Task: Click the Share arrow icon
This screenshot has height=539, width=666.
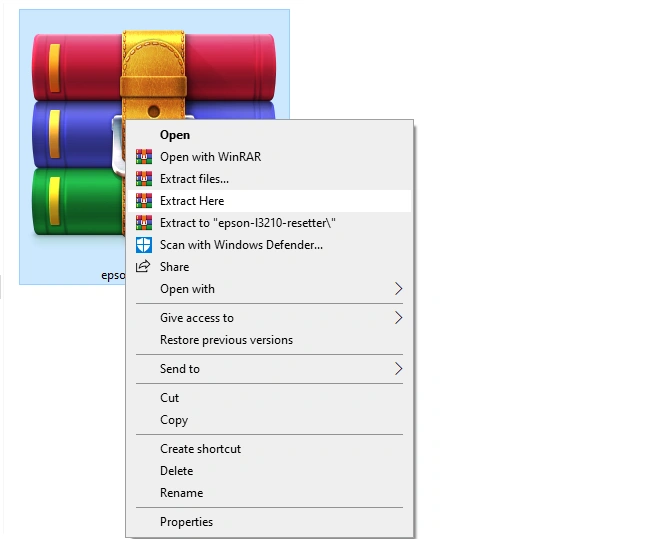Action: 143,266
